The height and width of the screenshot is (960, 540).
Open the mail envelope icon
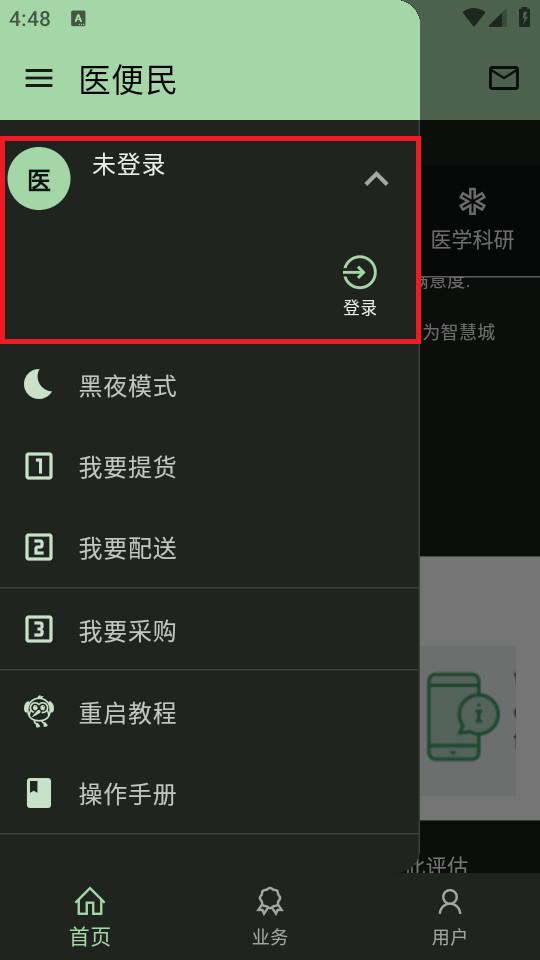(503, 78)
